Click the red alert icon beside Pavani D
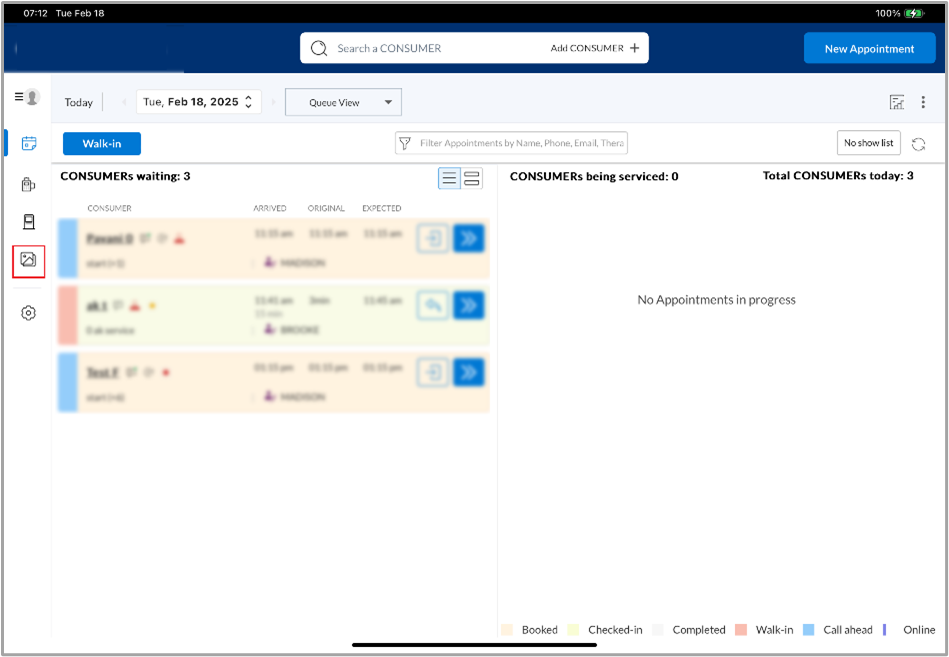949x657 pixels. (179, 240)
